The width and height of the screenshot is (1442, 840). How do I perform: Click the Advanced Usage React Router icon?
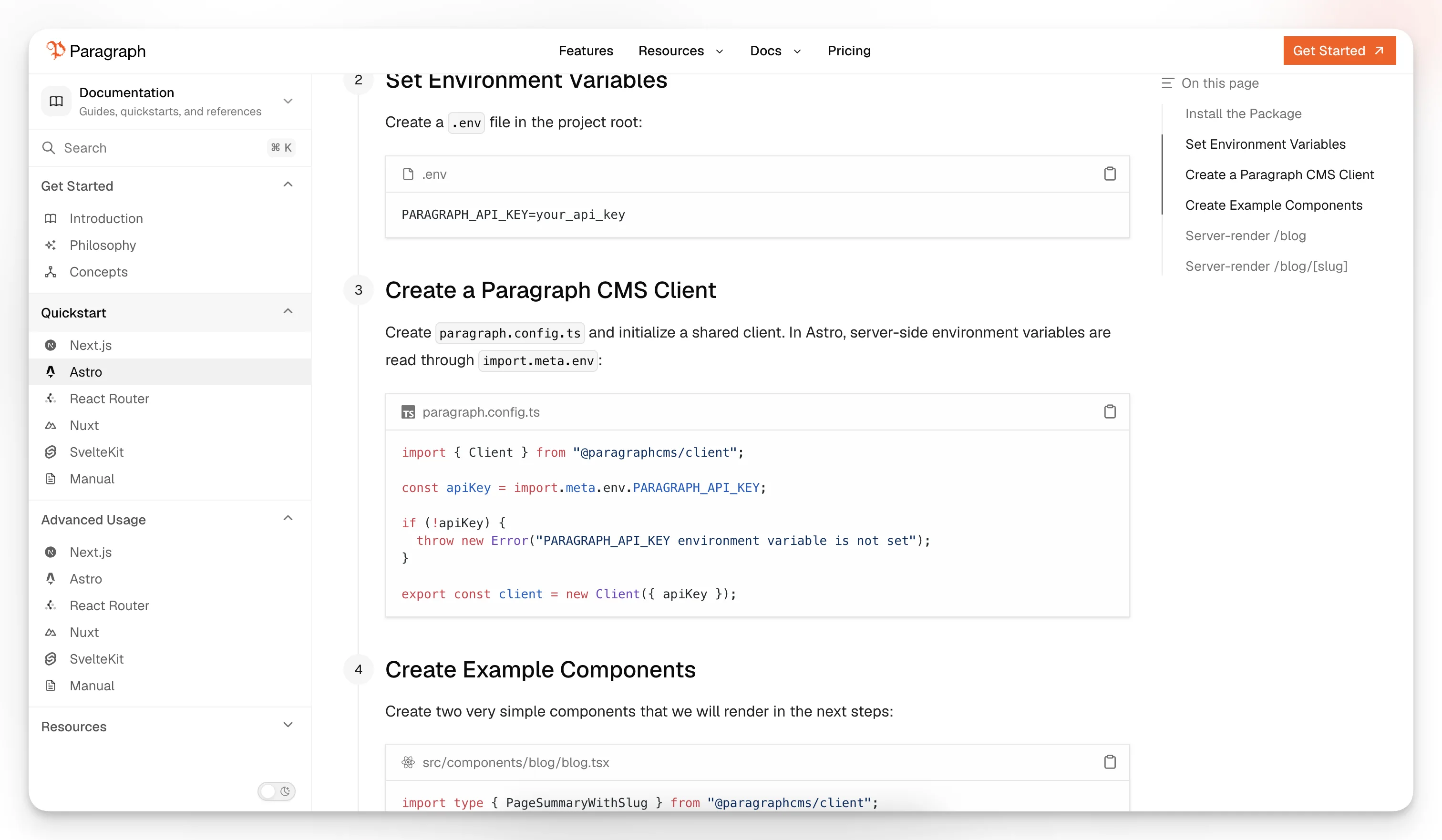pyautogui.click(x=51, y=605)
